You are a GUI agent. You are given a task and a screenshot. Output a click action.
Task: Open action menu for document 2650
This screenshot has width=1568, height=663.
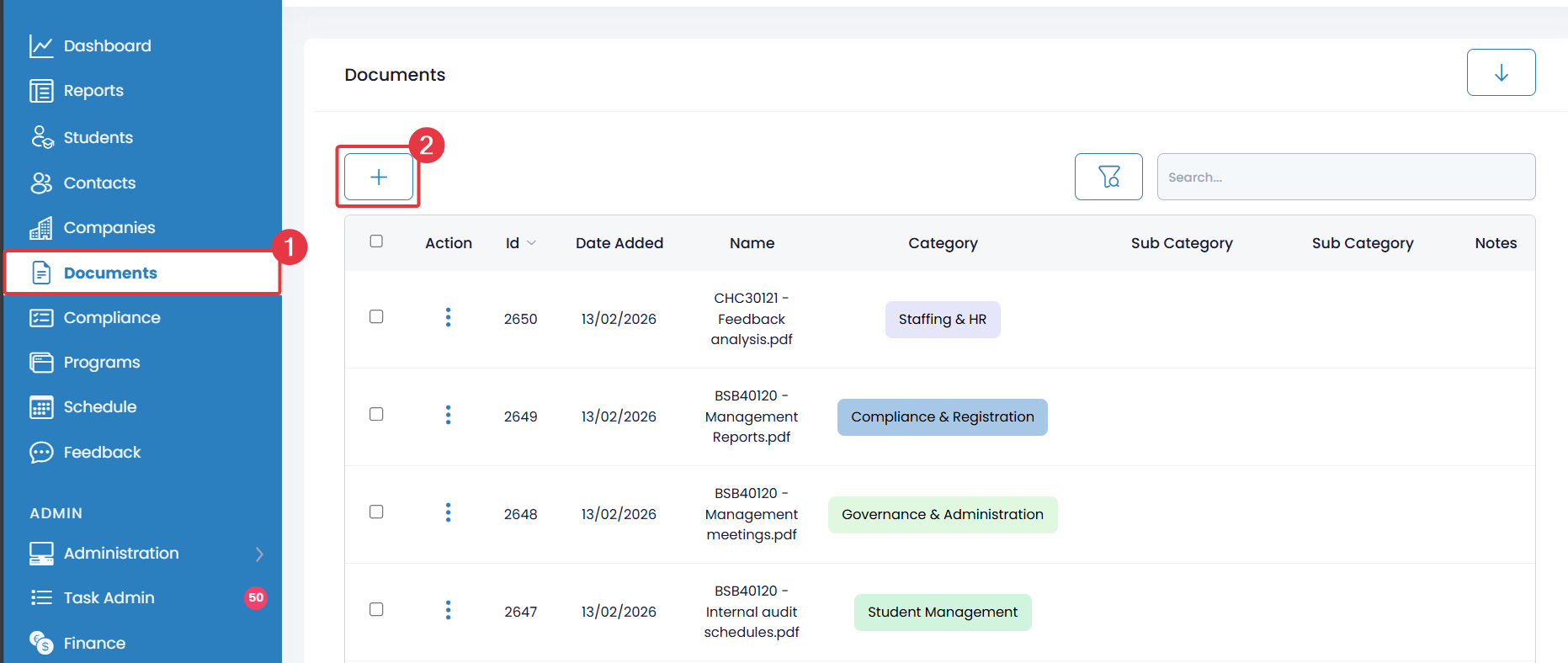pos(448,317)
